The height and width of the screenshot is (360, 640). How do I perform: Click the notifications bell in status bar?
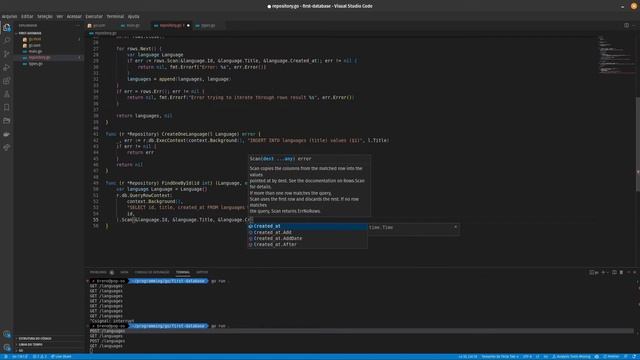coord(634,357)
